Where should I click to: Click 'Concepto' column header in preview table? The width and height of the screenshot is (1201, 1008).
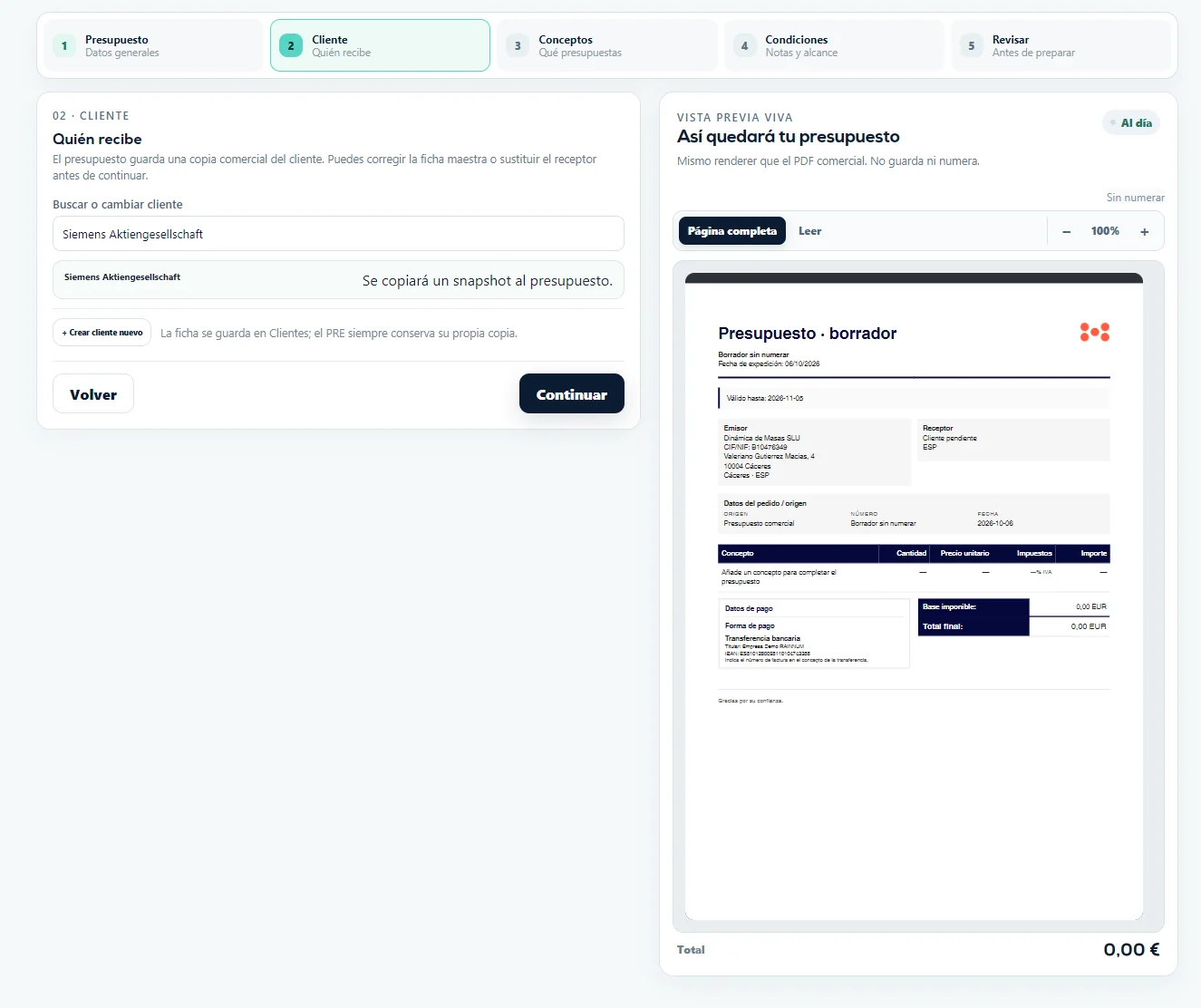738,553
